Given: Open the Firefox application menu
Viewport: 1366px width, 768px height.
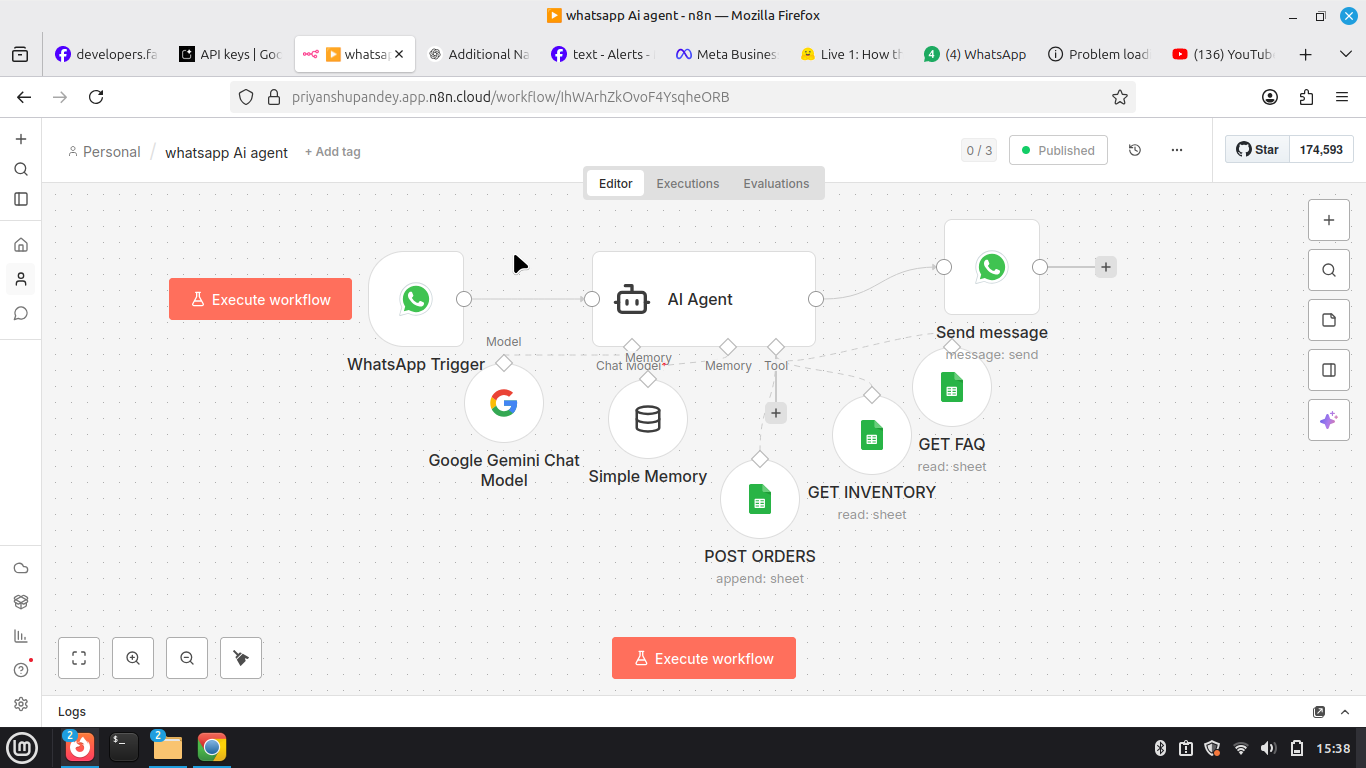Looking at the screenshot, I should (x=1342, y=97).
